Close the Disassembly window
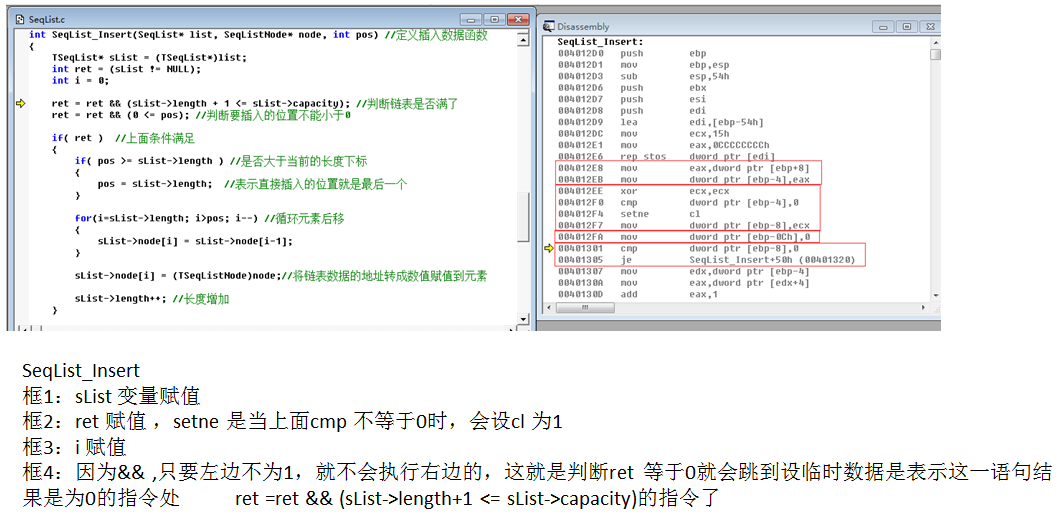This screenshot has width=1059, height=526. pyautogui.click(x=929, y=27)
